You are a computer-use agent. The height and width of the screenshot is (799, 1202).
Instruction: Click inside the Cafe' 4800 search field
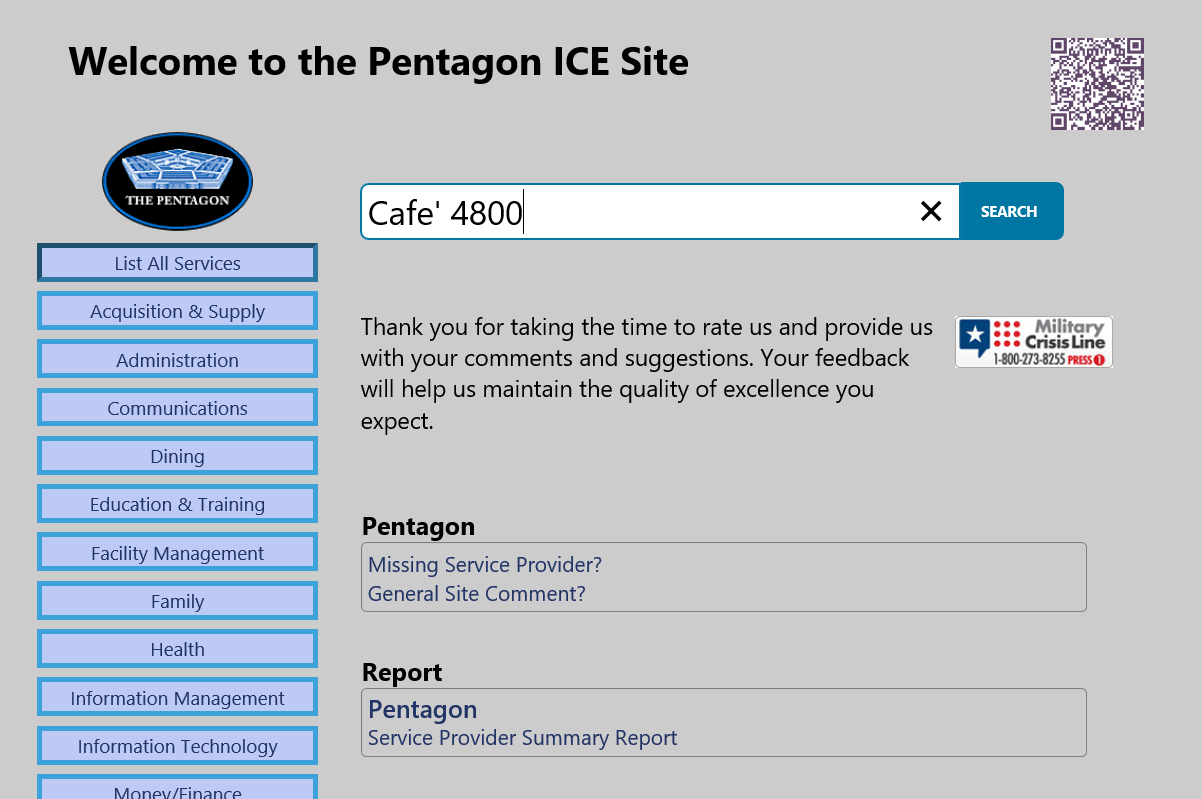tap(640, 212)
